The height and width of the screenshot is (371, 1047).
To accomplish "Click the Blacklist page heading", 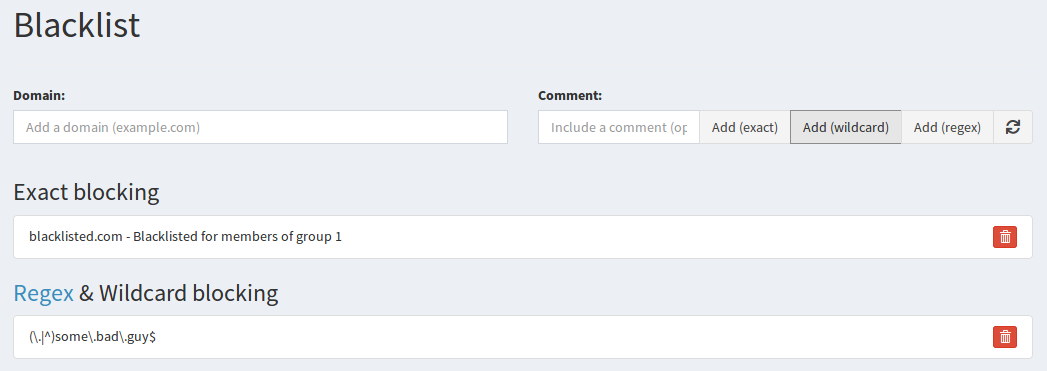I will coord(77,25).
